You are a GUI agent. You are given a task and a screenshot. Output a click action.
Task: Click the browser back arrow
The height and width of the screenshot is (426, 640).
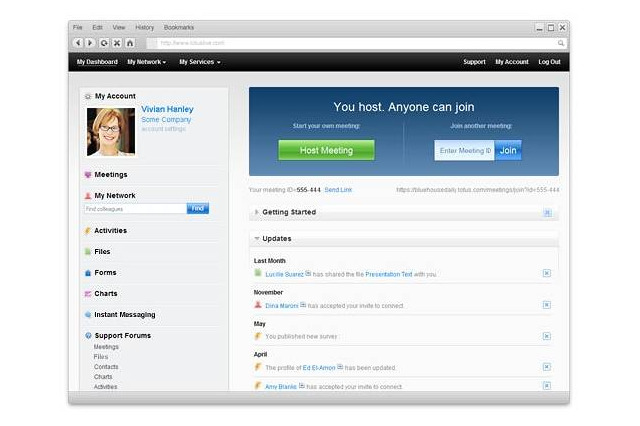click(78, 43)
